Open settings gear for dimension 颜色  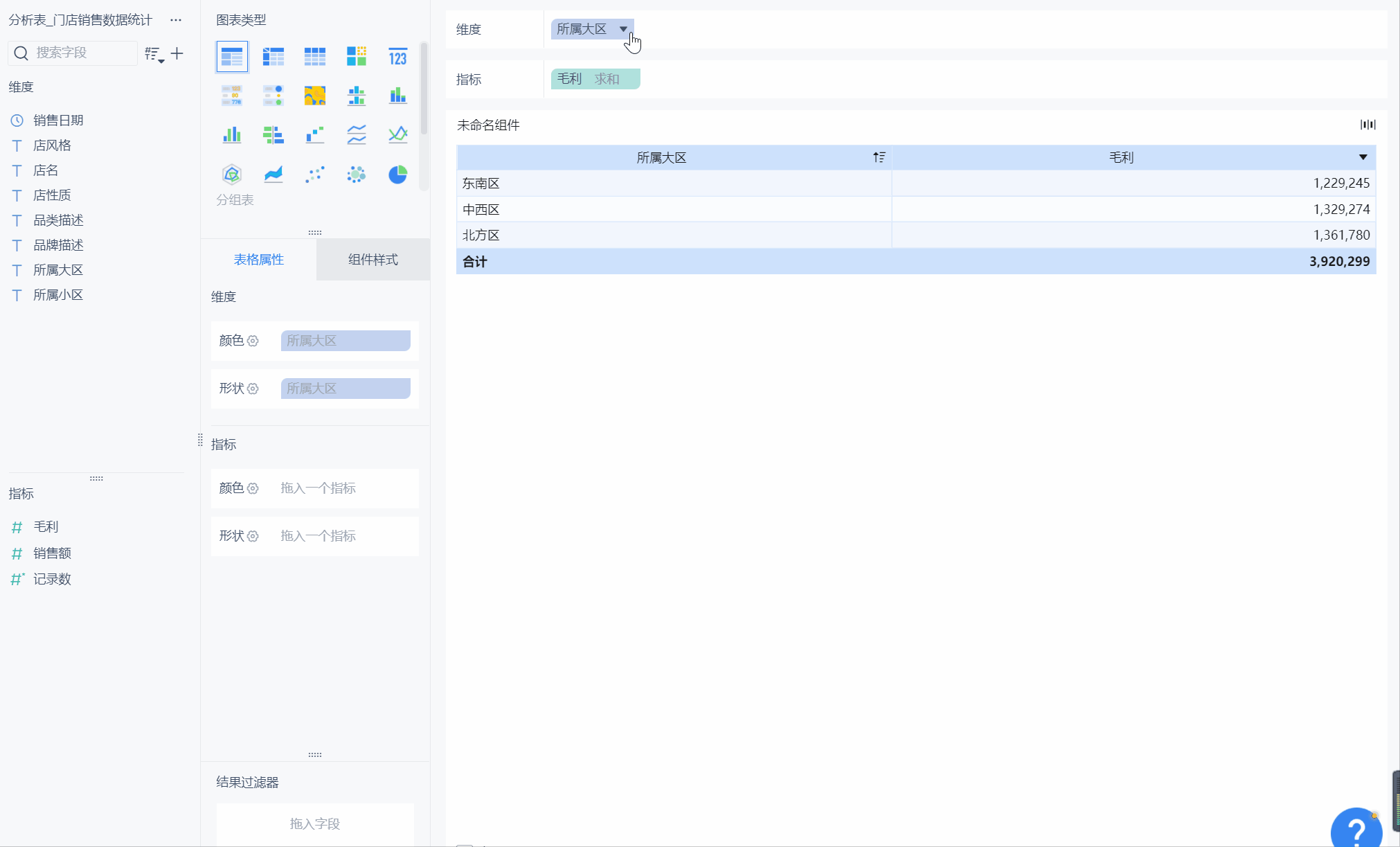click(253, 341)
